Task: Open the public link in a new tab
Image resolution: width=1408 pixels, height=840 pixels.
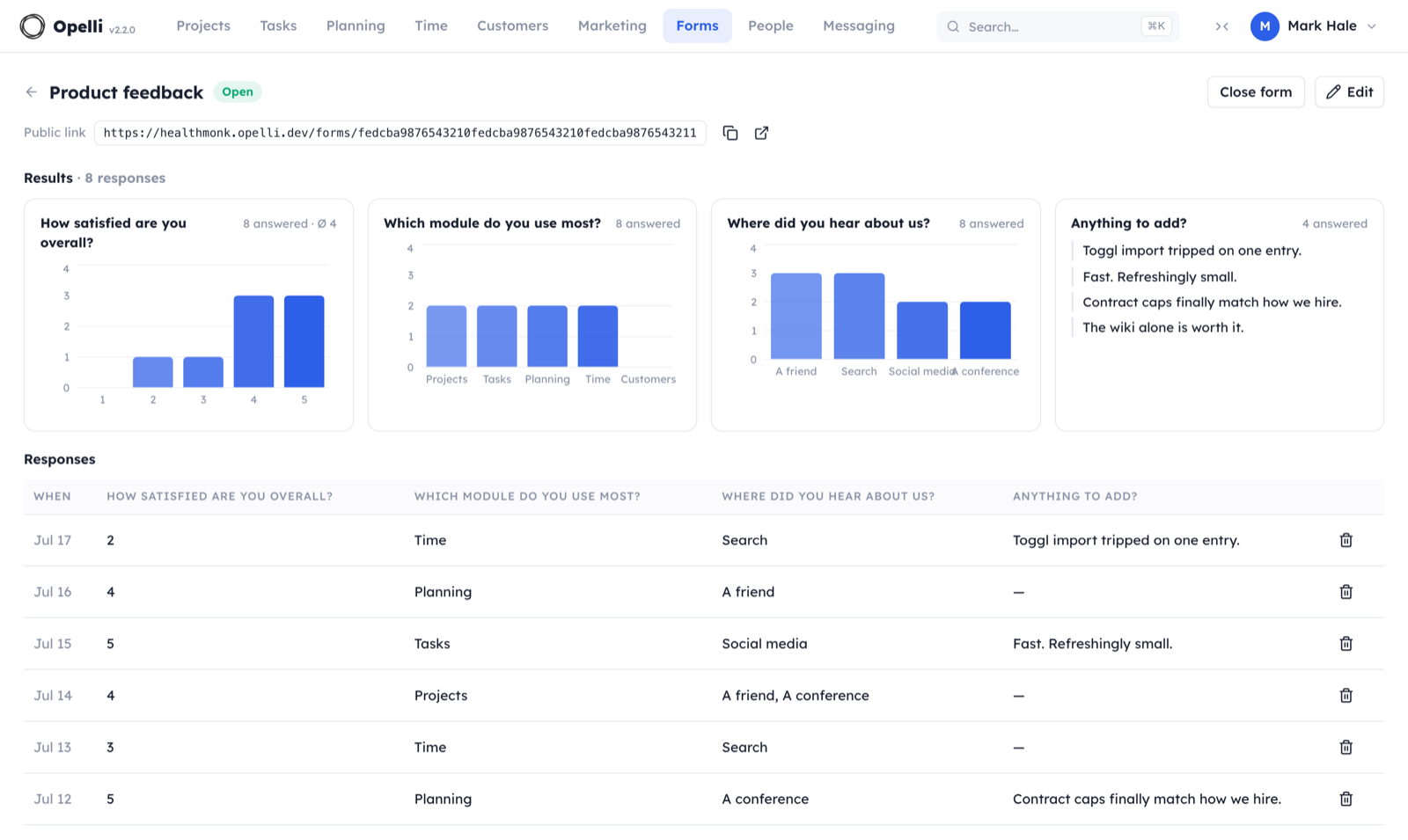Action: click(x=761, y=133)
